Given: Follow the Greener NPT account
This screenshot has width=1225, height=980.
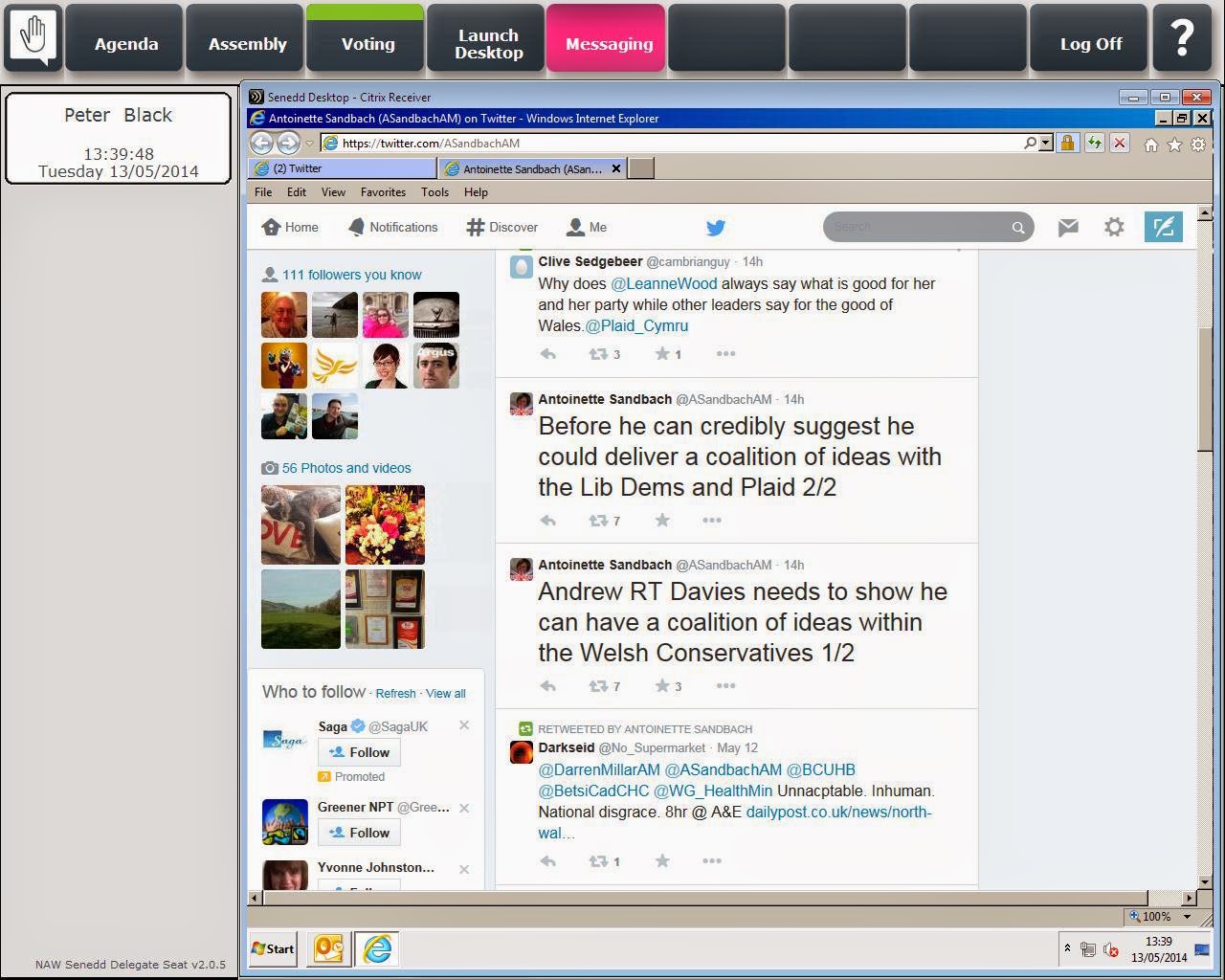Looking at the screenshot, I should [359, 833].
